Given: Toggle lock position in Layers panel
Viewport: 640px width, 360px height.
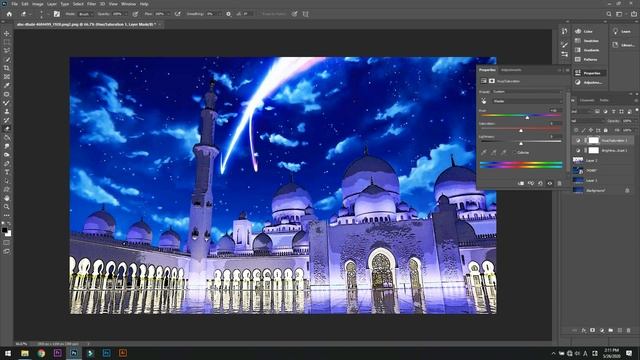Looking at the screenshot, I should point(591,130).
